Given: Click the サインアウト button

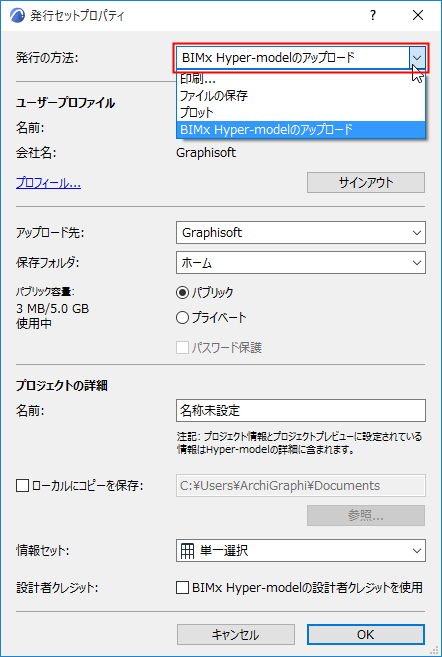Looking at the screenshot, I should coord(366,183).
